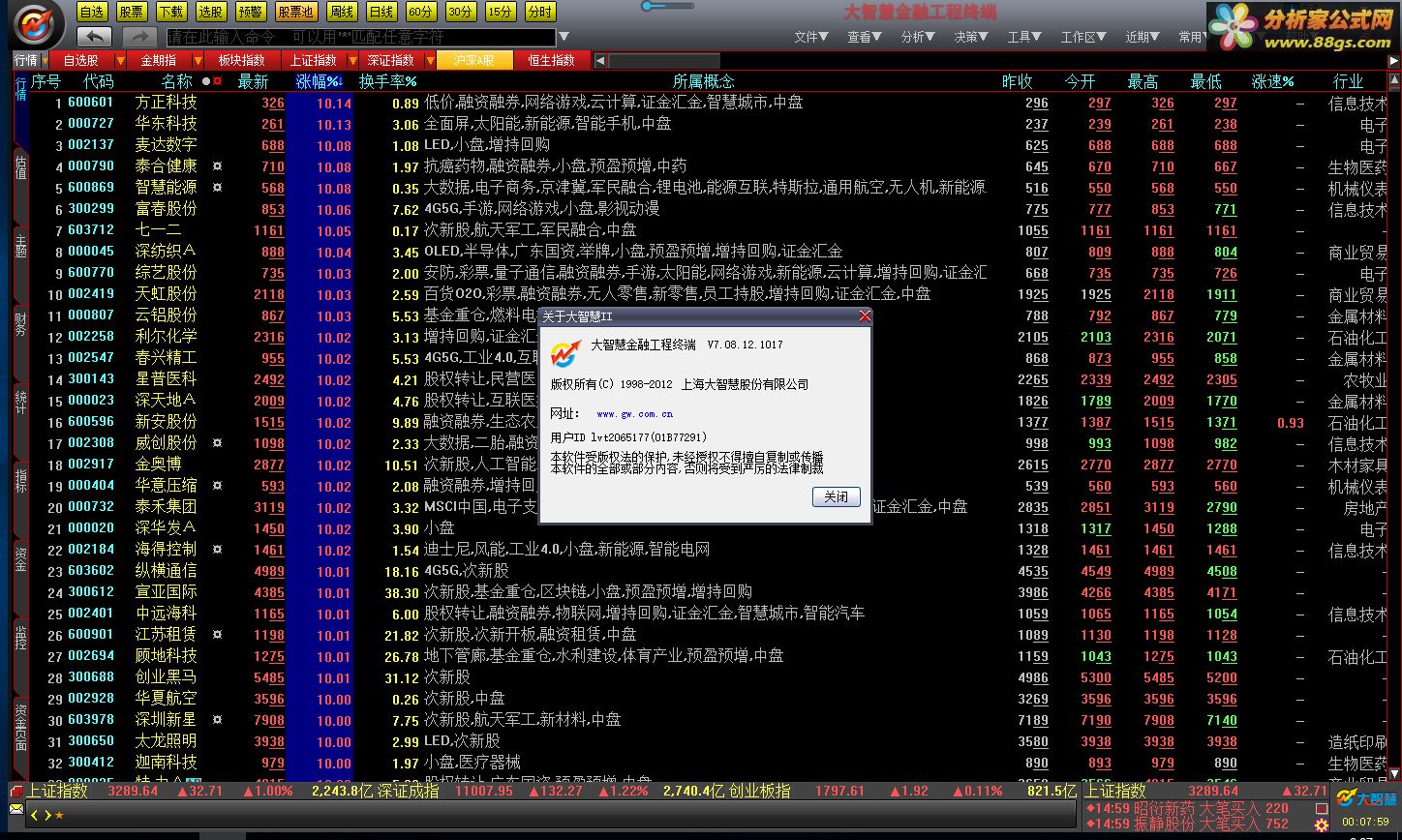Viewport: 1402px width, 840px height.
Task: Select the 沪深A股 tab
Action: coord(472,60)
